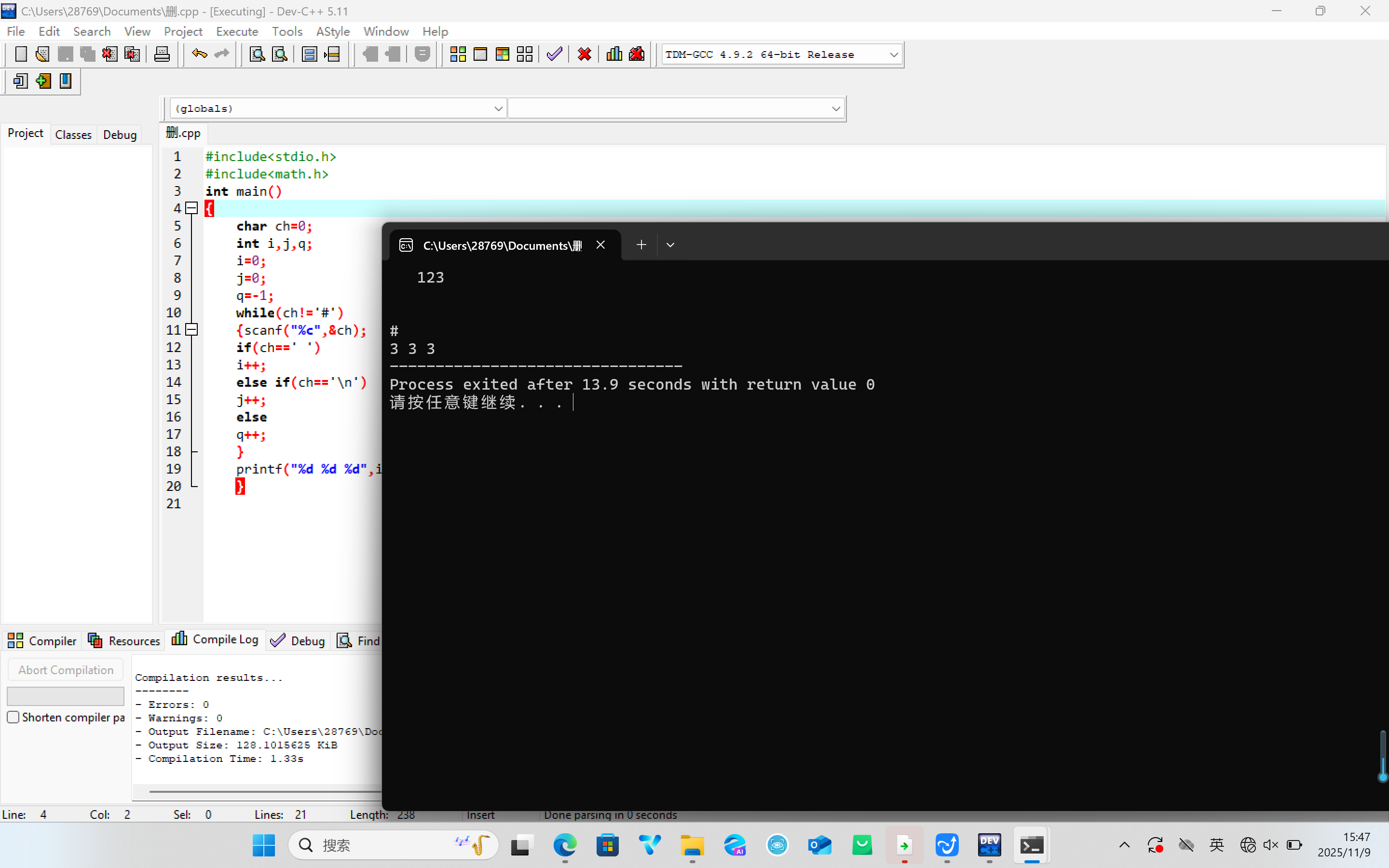The height and width of the screenshot is (868, 1389).
Task: Toggle Shorten compiler paths checkbox
Action: [13, 717]
